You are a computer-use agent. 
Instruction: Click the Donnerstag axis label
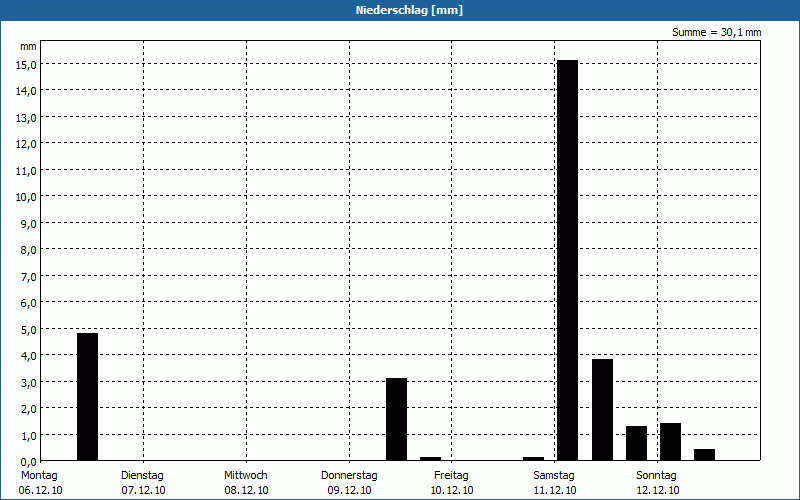click(x=349, y=476)
